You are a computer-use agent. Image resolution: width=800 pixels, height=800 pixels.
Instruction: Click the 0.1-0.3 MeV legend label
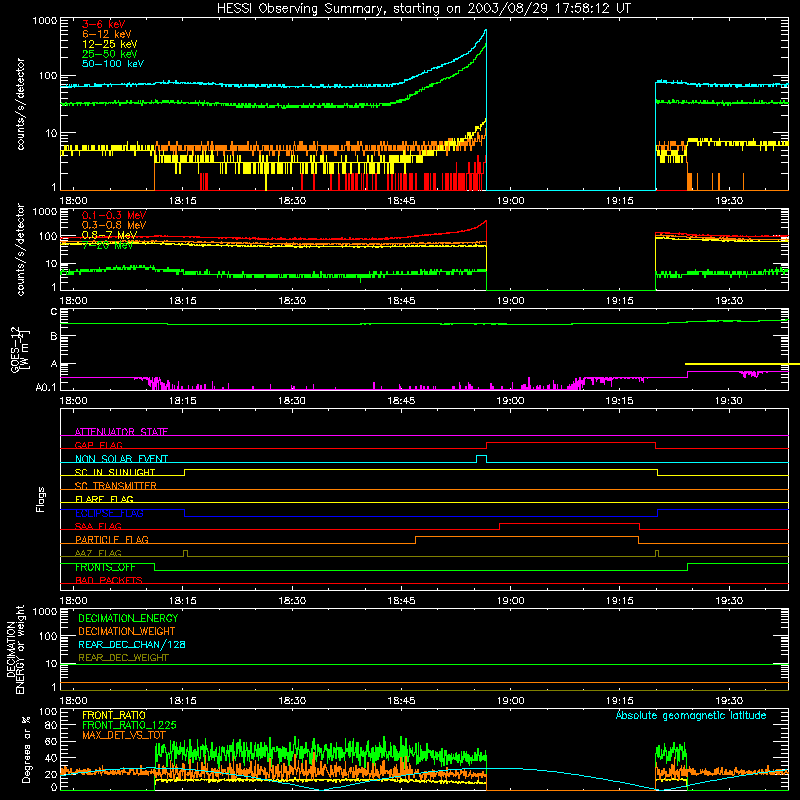tap(114, 215)
